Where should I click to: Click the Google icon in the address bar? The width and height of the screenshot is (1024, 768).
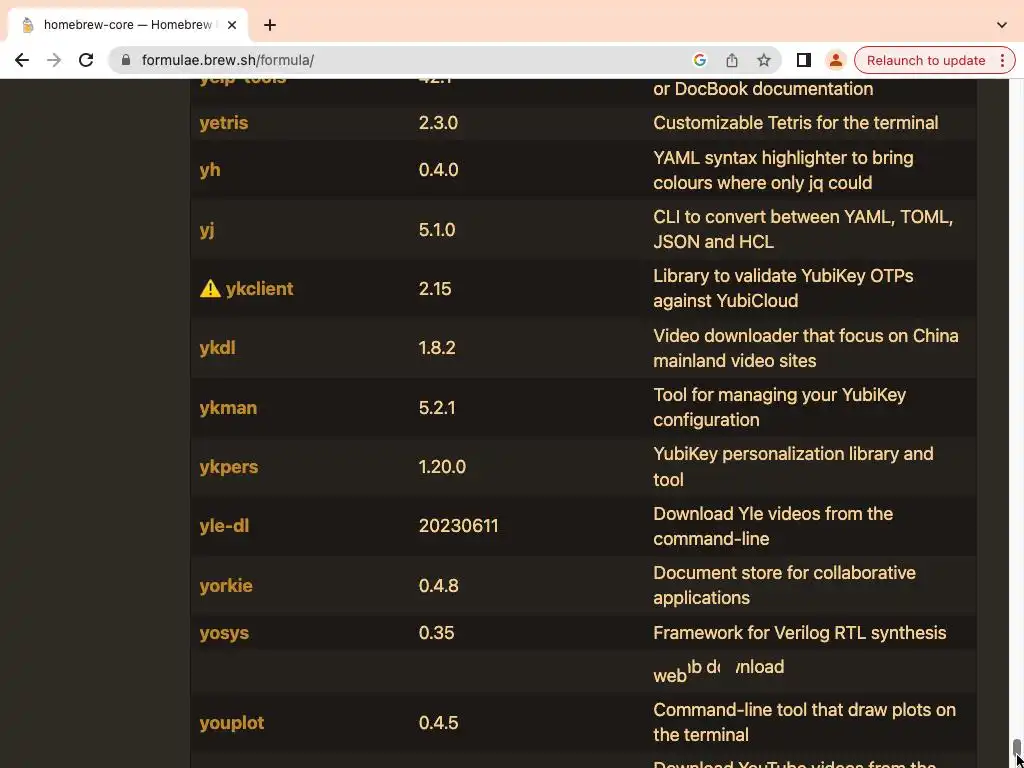pos(699,60)
